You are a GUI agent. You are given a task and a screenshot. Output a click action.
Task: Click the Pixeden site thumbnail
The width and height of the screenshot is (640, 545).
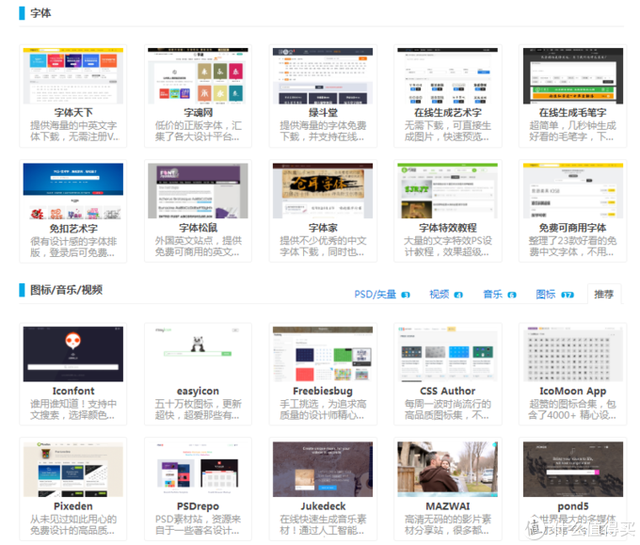click(x=73, y=469)
